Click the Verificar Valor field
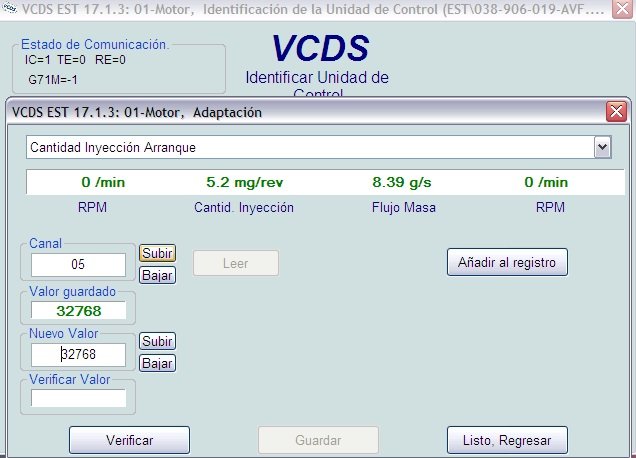The image size is (636, 458). coord(78,398)
